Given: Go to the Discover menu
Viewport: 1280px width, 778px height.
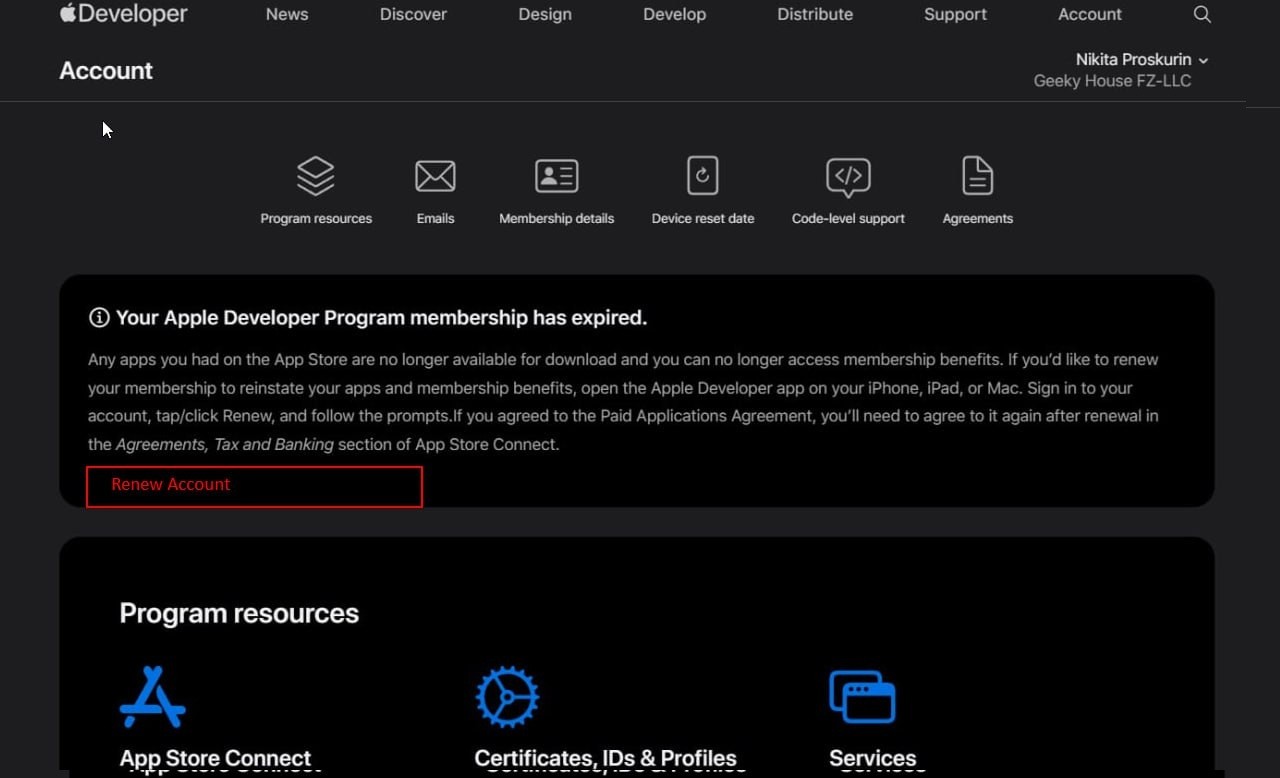Looking at the screenshot, I should click(413, 14).
